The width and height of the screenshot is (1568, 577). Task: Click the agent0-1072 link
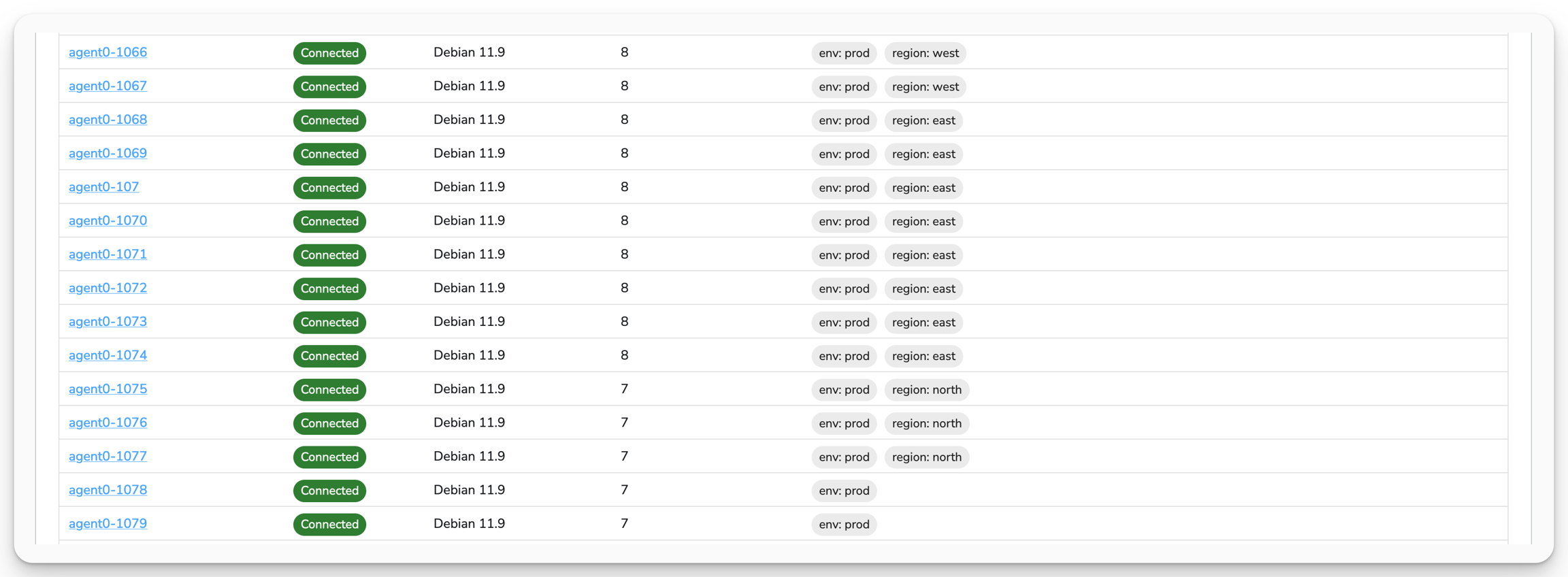point(108,288)
